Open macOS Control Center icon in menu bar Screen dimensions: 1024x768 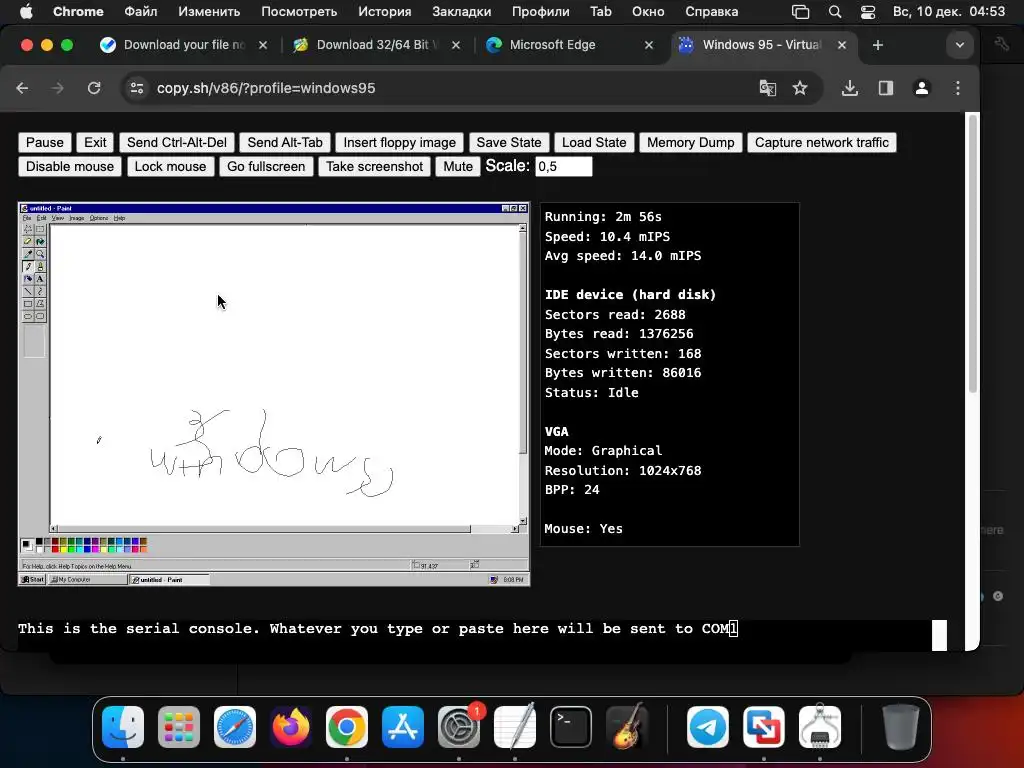tap(867, 12)
